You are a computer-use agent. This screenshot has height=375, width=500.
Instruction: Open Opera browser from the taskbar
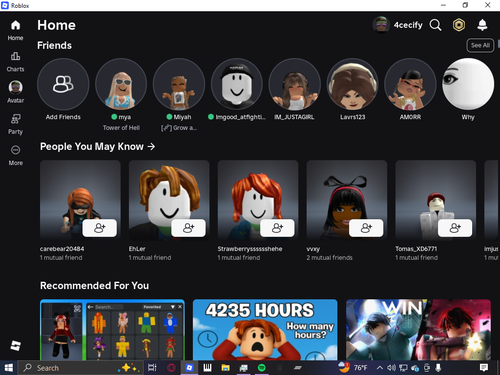pos(171,368)
